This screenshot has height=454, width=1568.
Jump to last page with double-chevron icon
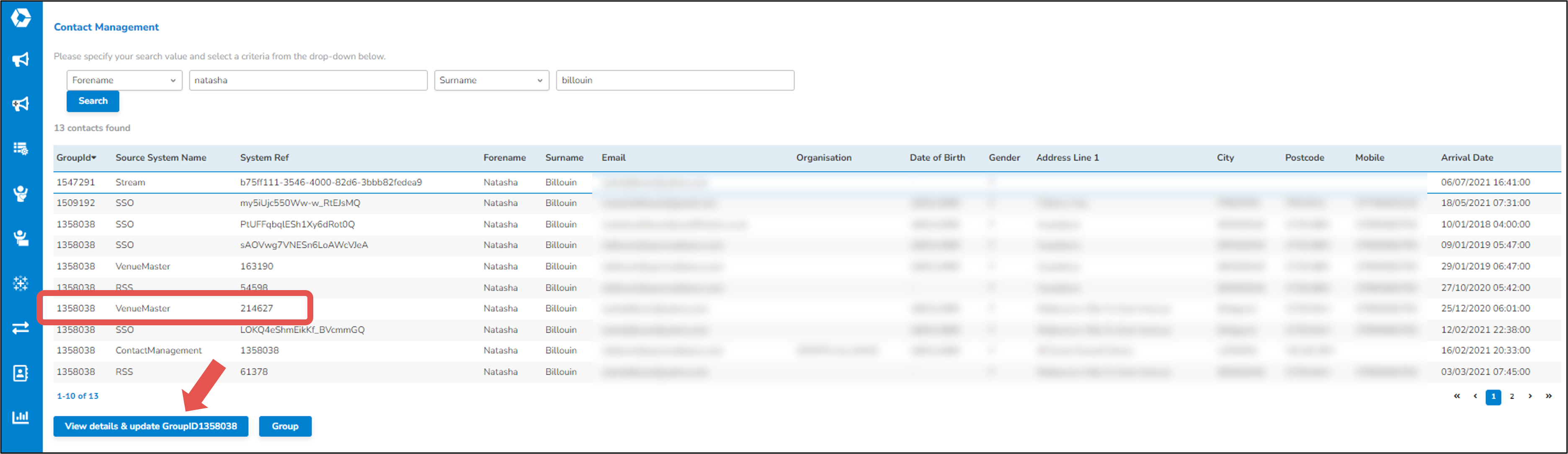(1548, 396)
